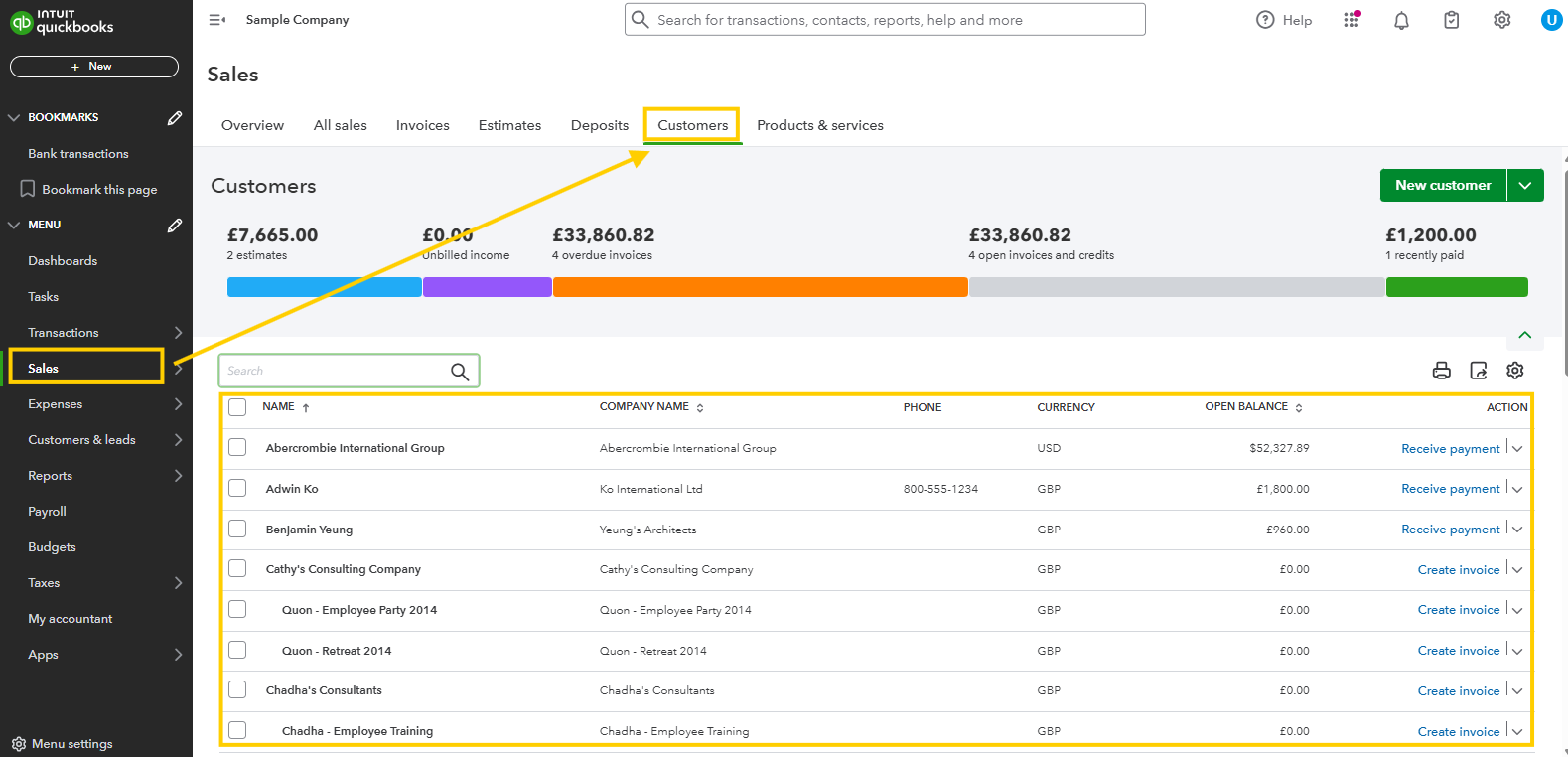Open action dropdown for Benjamin Yeung
1568x757 pixels.
click(x=1517, y=530)
